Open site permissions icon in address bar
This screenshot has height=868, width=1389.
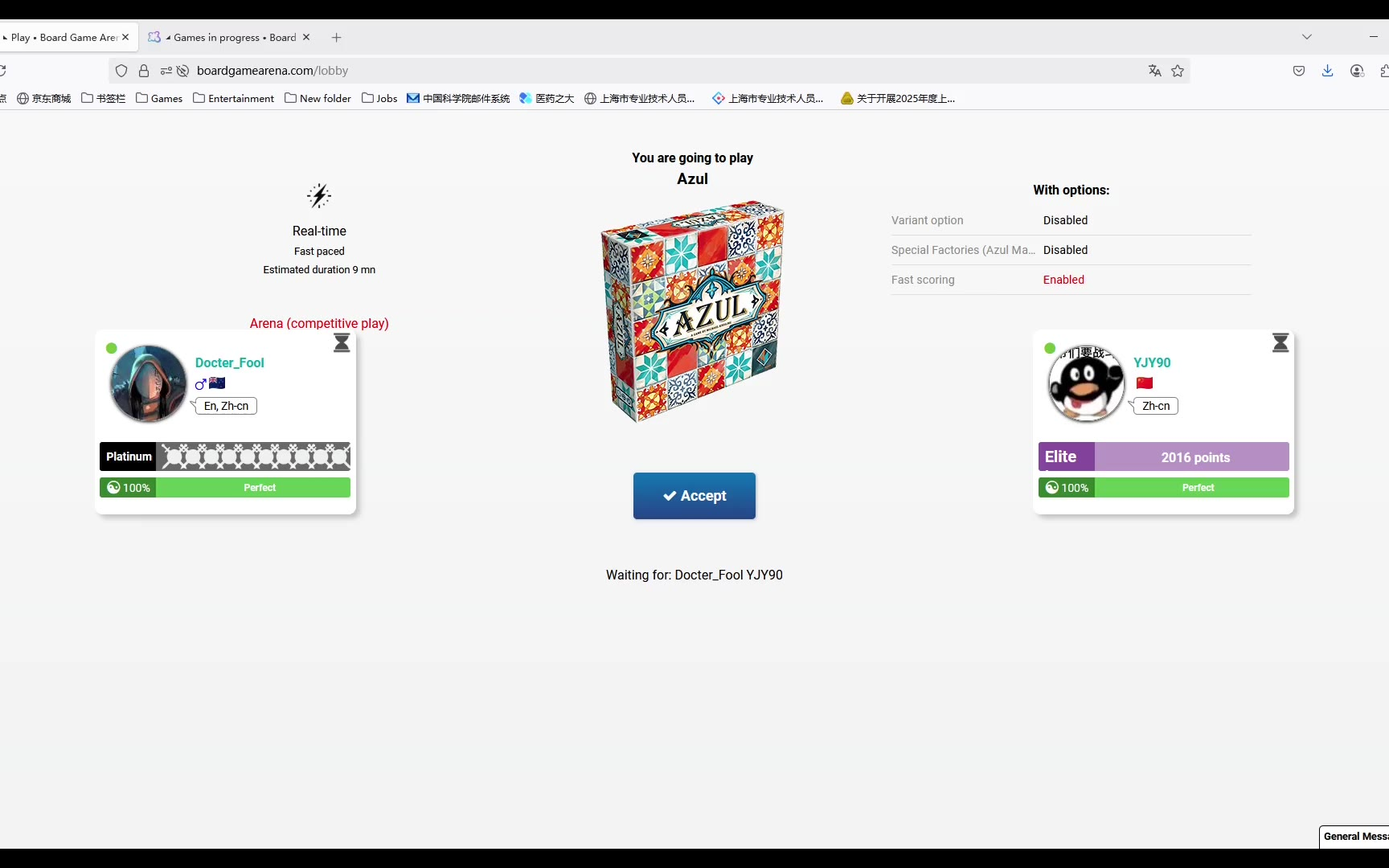point(166,71)
